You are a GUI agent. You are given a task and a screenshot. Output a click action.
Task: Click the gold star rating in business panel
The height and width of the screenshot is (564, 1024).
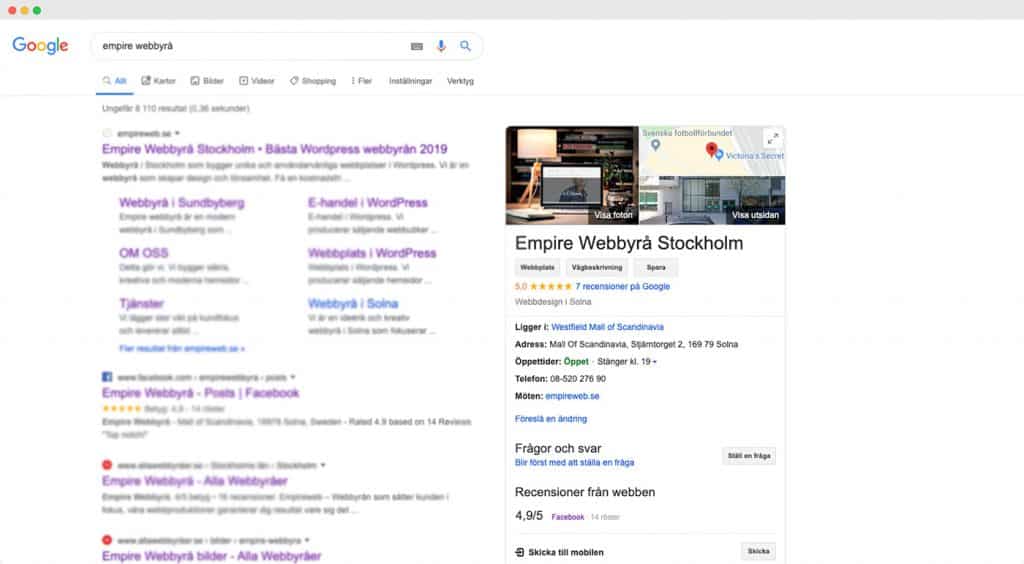tap(551, 286)
